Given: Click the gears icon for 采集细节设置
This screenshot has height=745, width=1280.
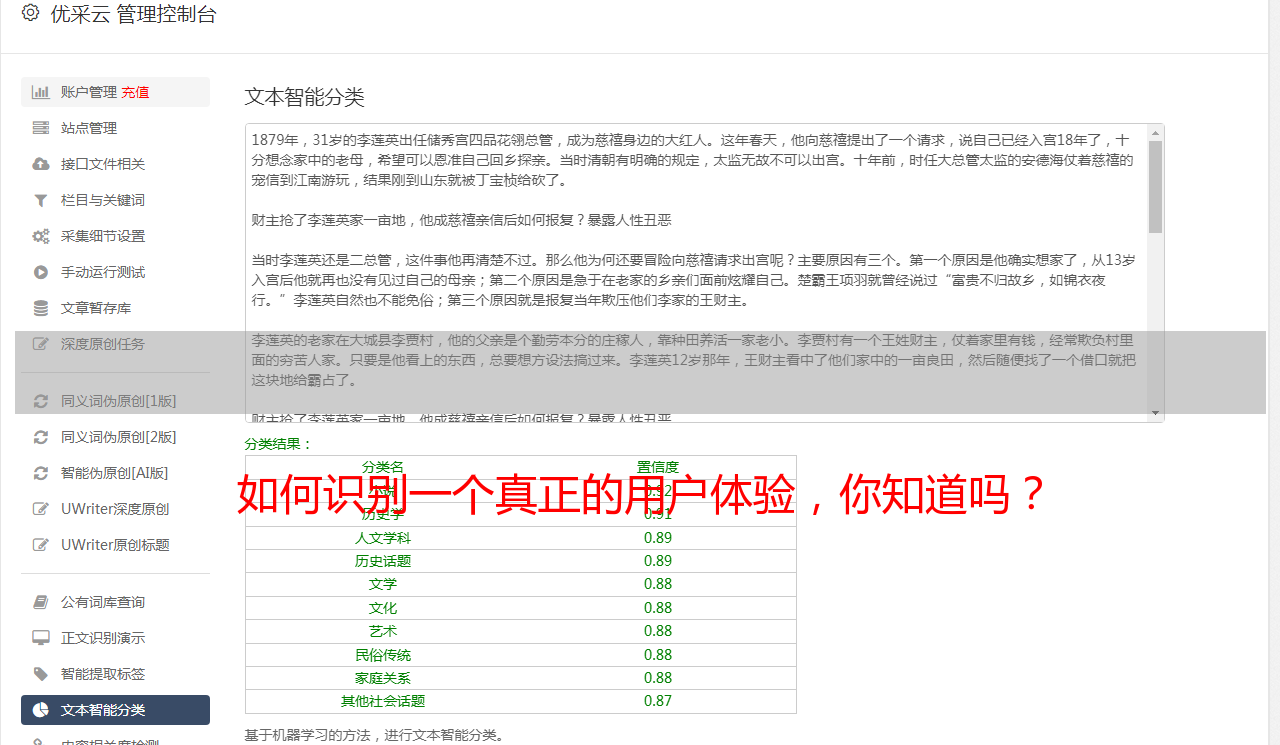Looking at the screenshot, I should pos(41,236).
